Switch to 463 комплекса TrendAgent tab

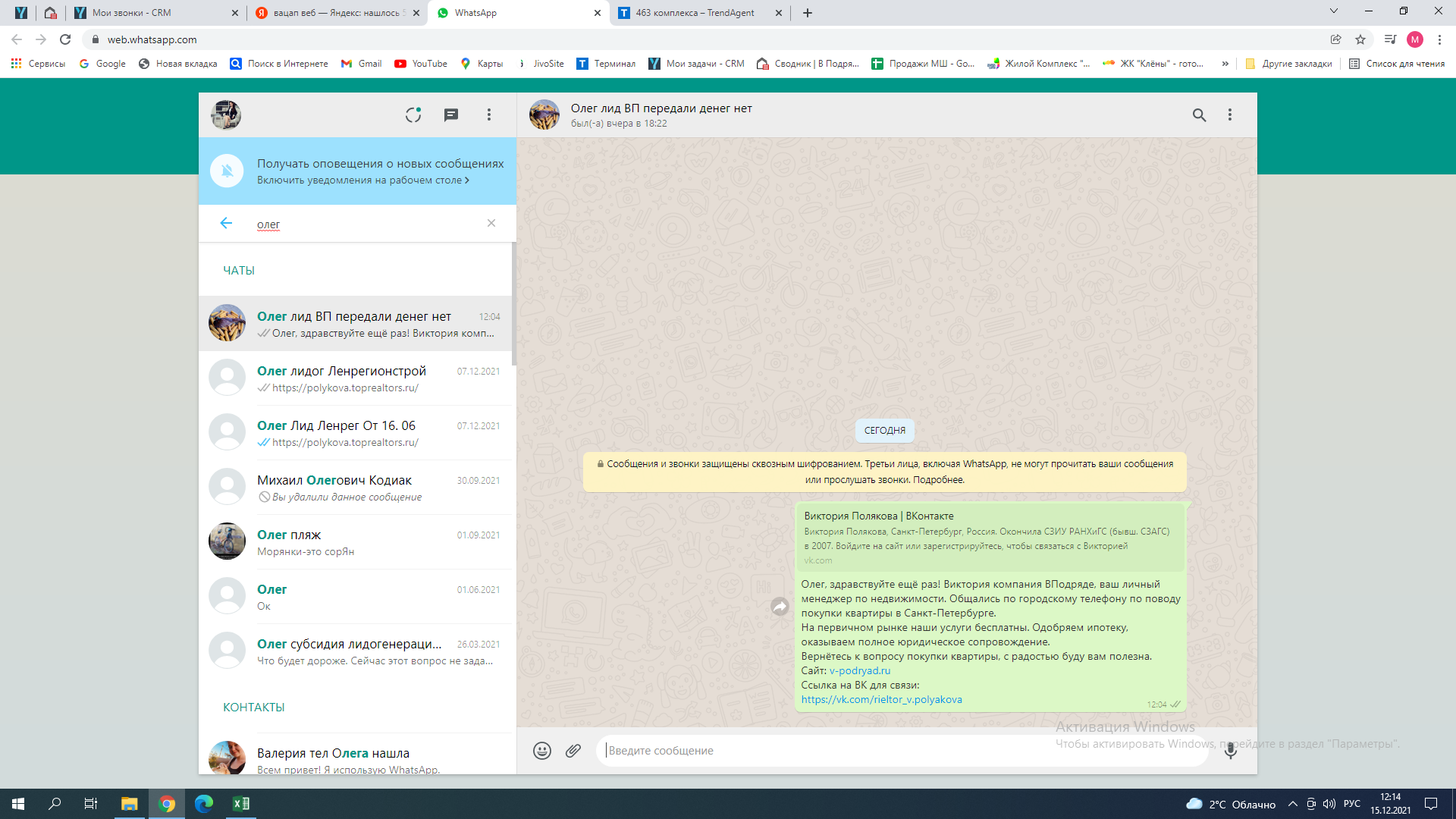[x=695, y=13]
